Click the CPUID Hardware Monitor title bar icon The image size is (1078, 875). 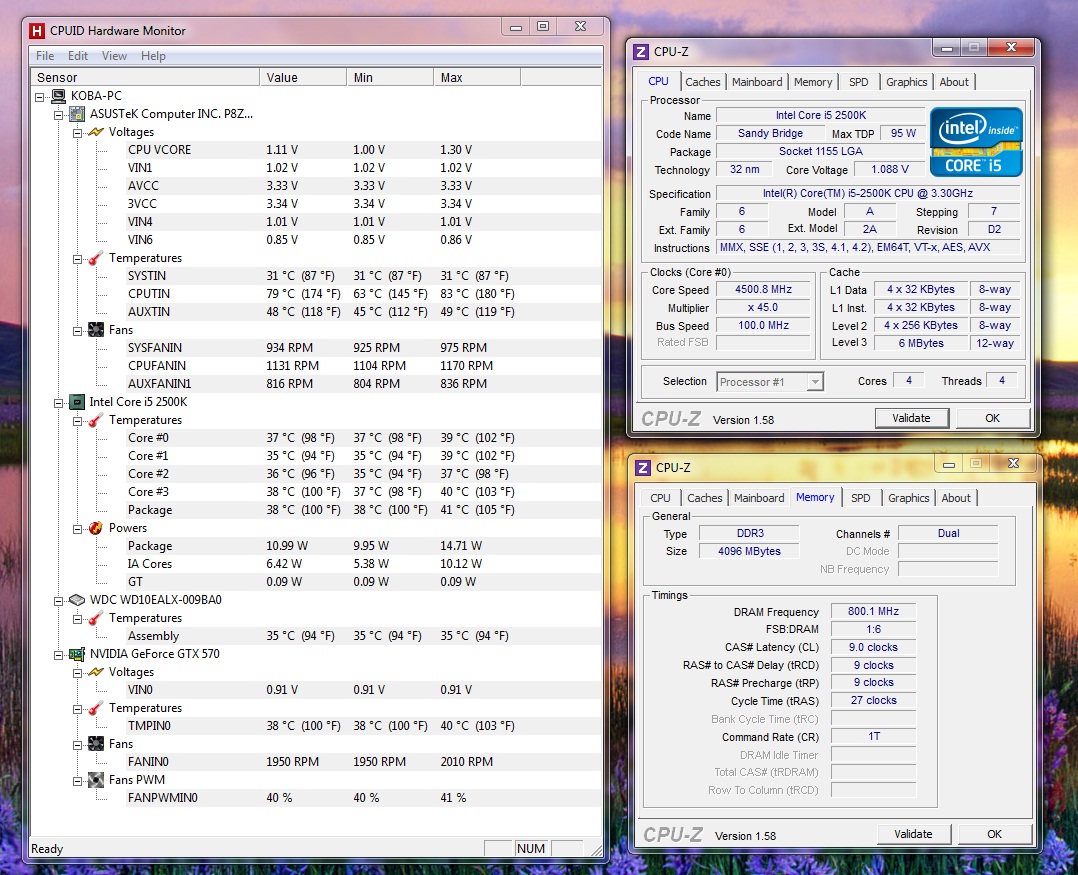coord(37,30)
